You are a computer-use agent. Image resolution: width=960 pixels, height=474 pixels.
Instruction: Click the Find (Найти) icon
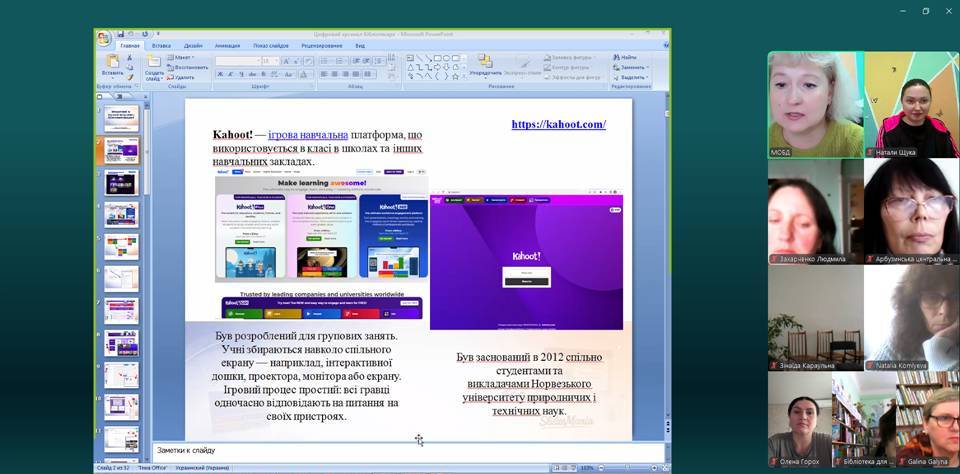coord(626,57)
